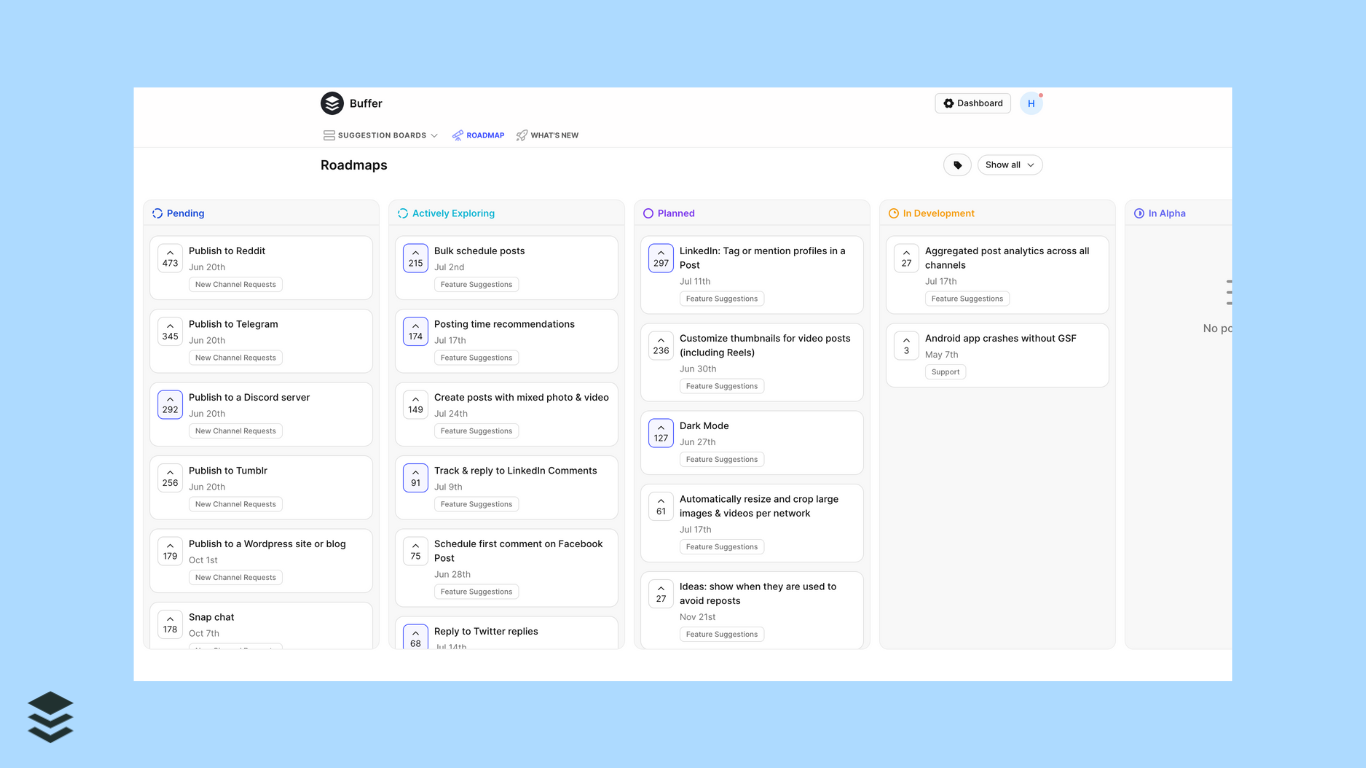Open the What's New tab

coord(547,135)
